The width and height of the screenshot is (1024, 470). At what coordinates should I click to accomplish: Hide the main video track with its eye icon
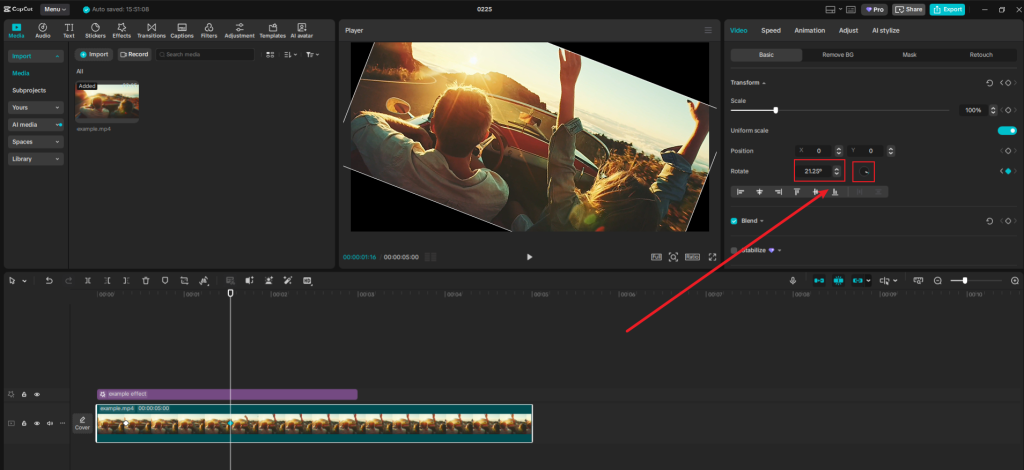click(37, 423)
